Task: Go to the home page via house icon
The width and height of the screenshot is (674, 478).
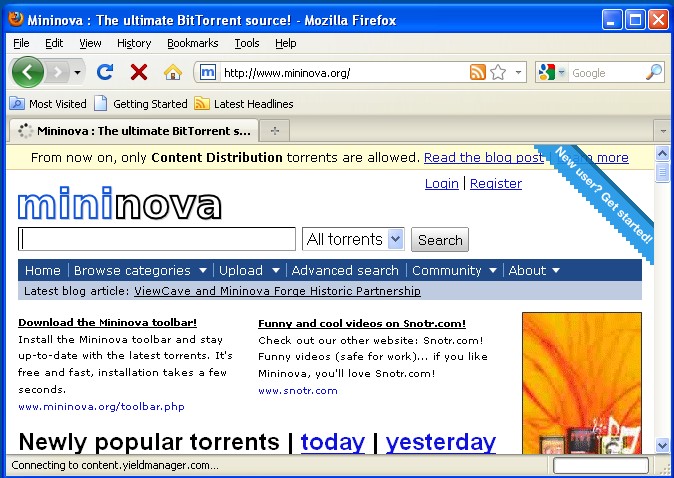Action: (173, 72)
